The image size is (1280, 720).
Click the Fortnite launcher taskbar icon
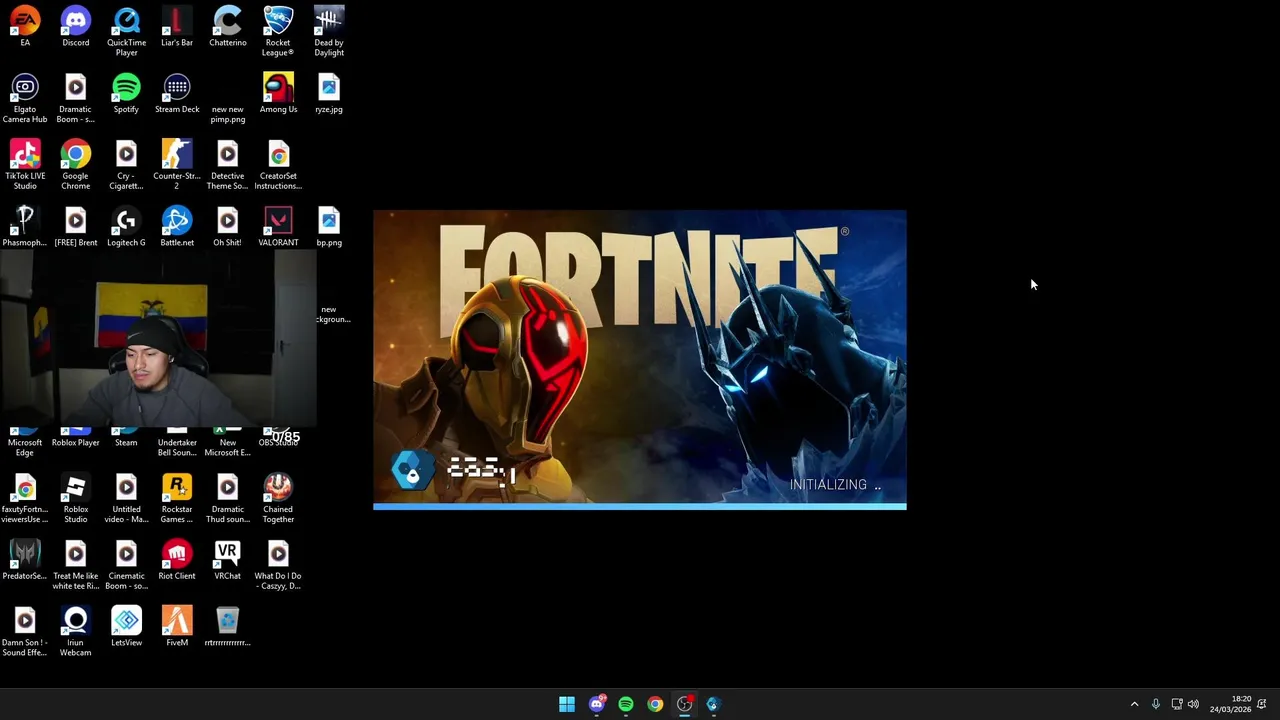[x=713, y=704]
